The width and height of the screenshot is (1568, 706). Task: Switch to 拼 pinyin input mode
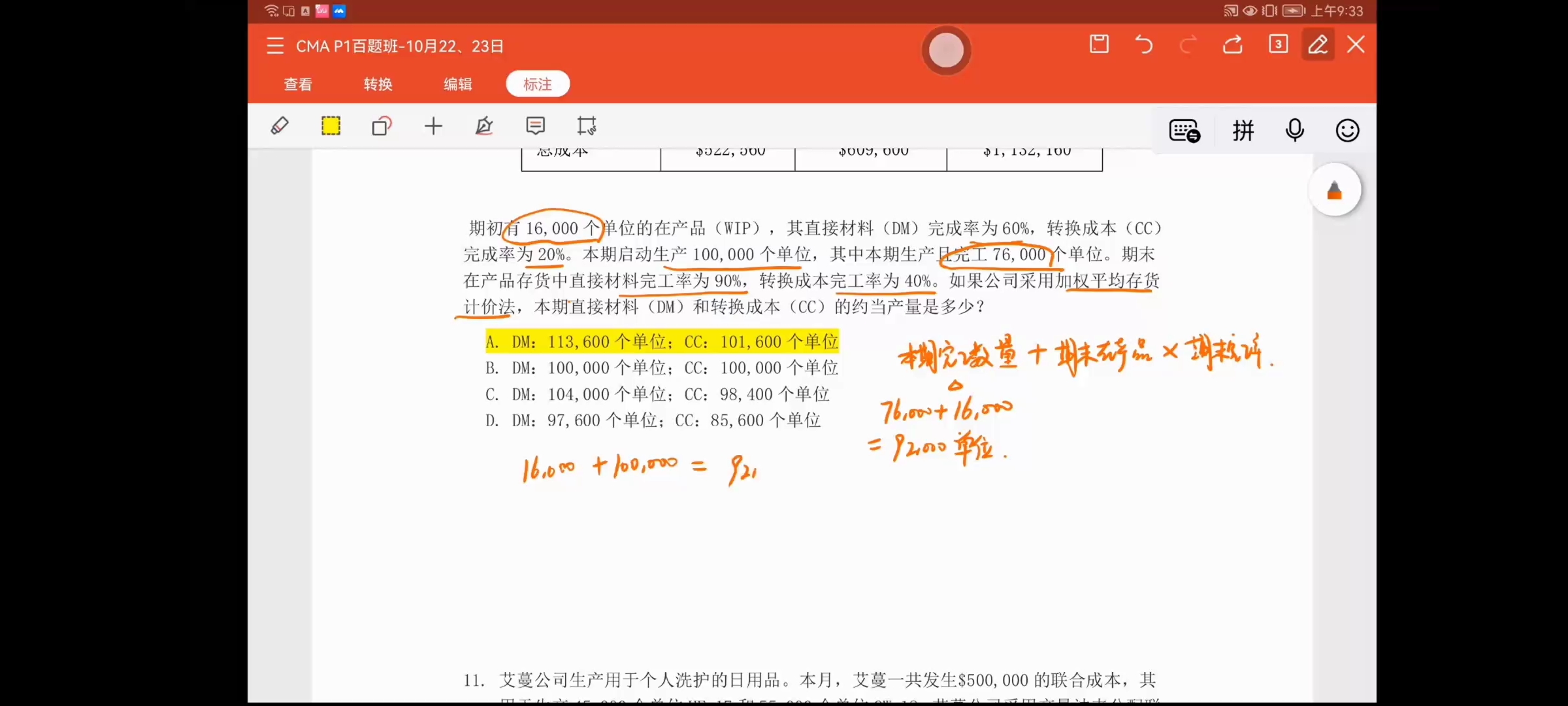click(1243, 131)
